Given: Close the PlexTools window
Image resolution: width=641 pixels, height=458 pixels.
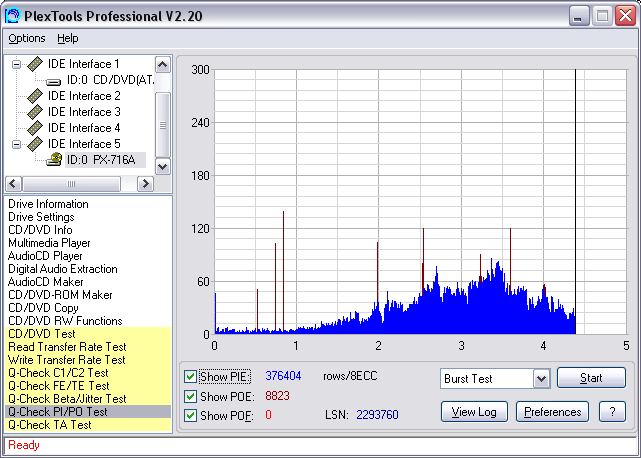Looking at the screenshot, I should (625, 16).
